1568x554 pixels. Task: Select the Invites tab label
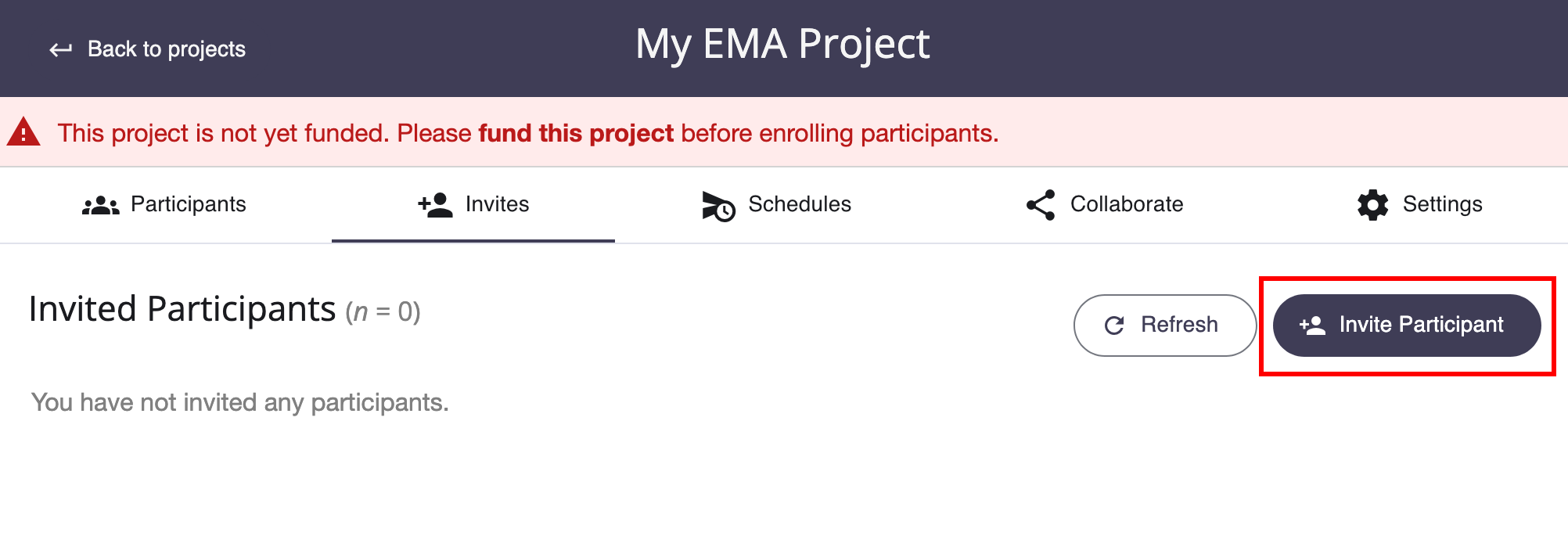coord(497,204)
